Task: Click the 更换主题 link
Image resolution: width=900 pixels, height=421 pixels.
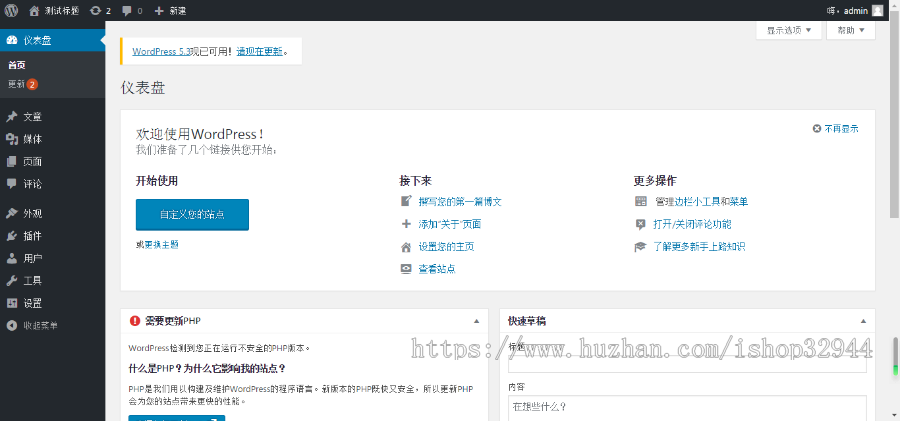Action: pos(161,245)
